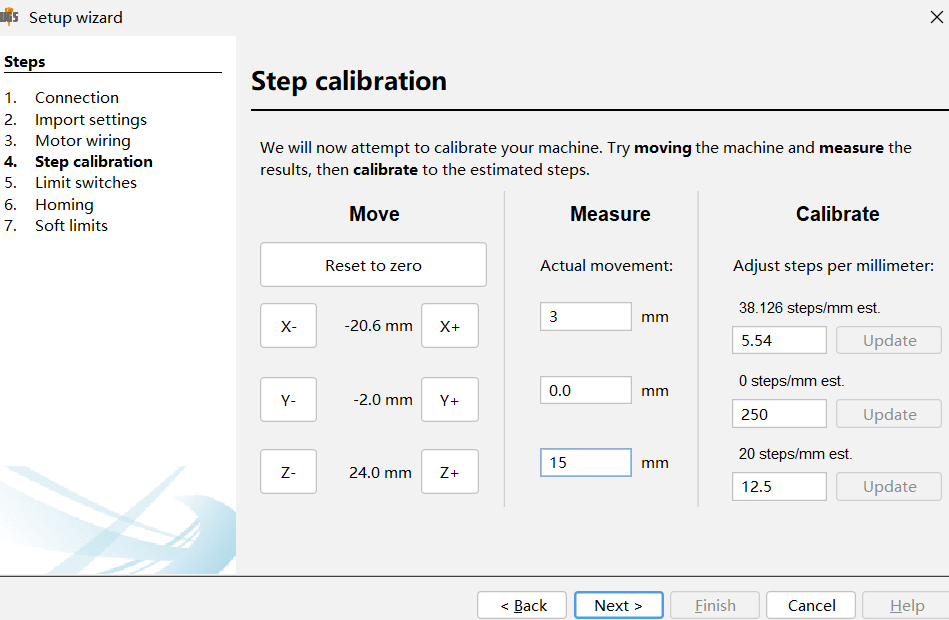Select the Z actual movement field
Image resolution: width=949 pixels, height=620 pixels.
586,463
